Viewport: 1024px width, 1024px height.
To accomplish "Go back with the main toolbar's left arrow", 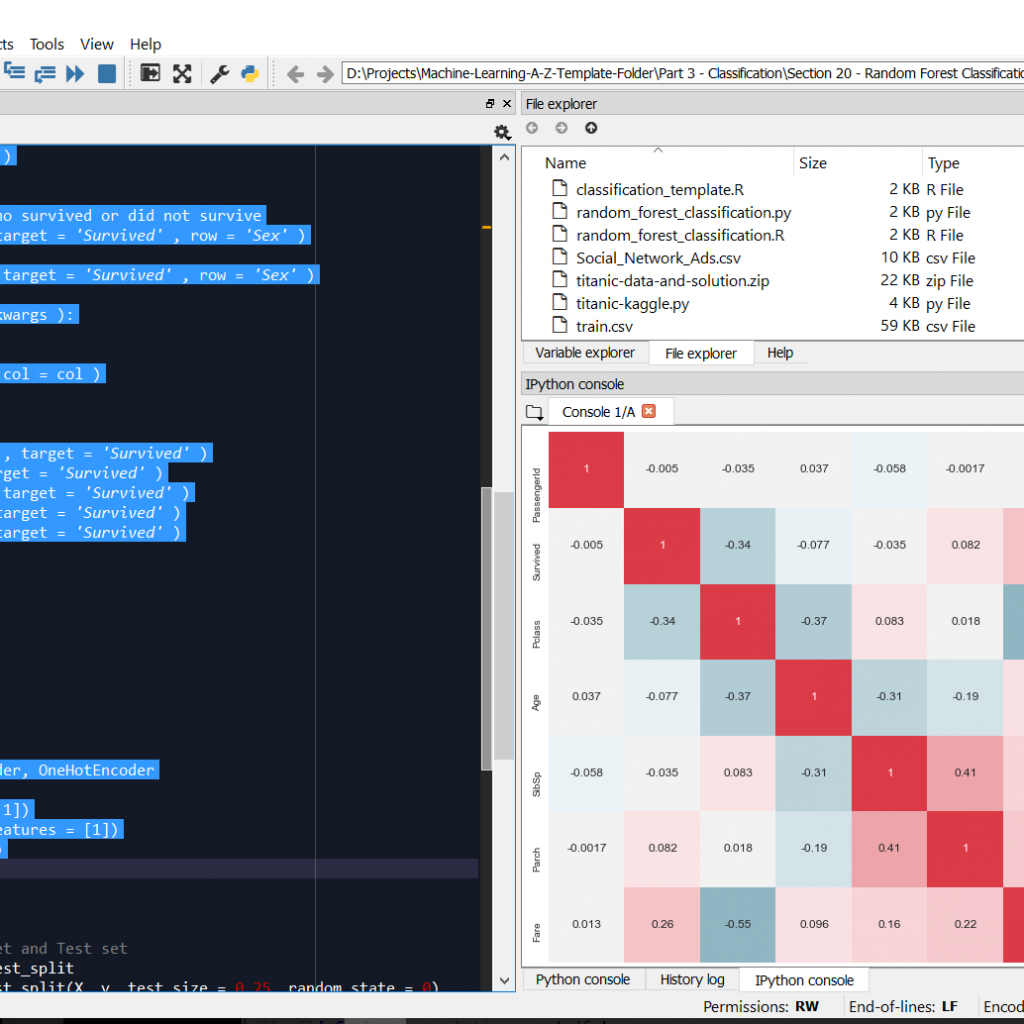I will (x=295, y=74).
